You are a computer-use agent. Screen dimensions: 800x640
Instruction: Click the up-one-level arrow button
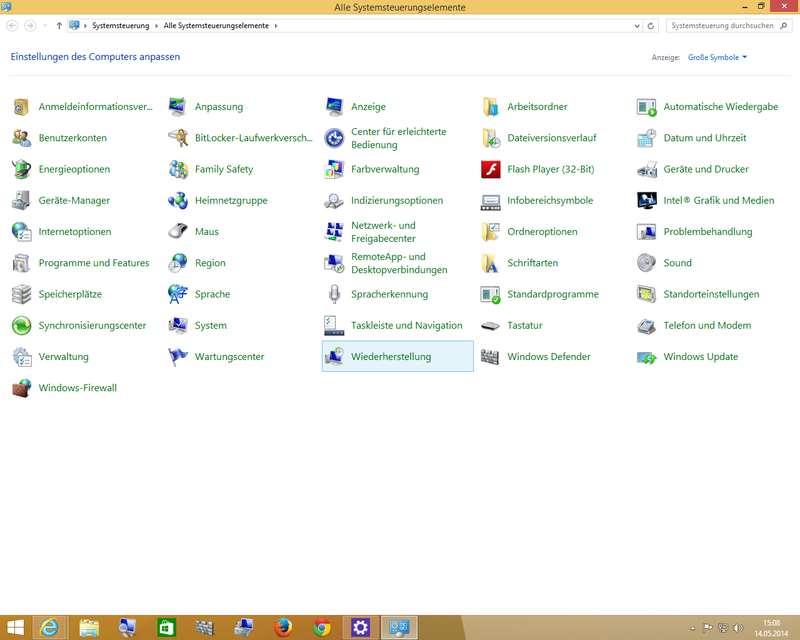pyautogui.click(x=59, y=26)
